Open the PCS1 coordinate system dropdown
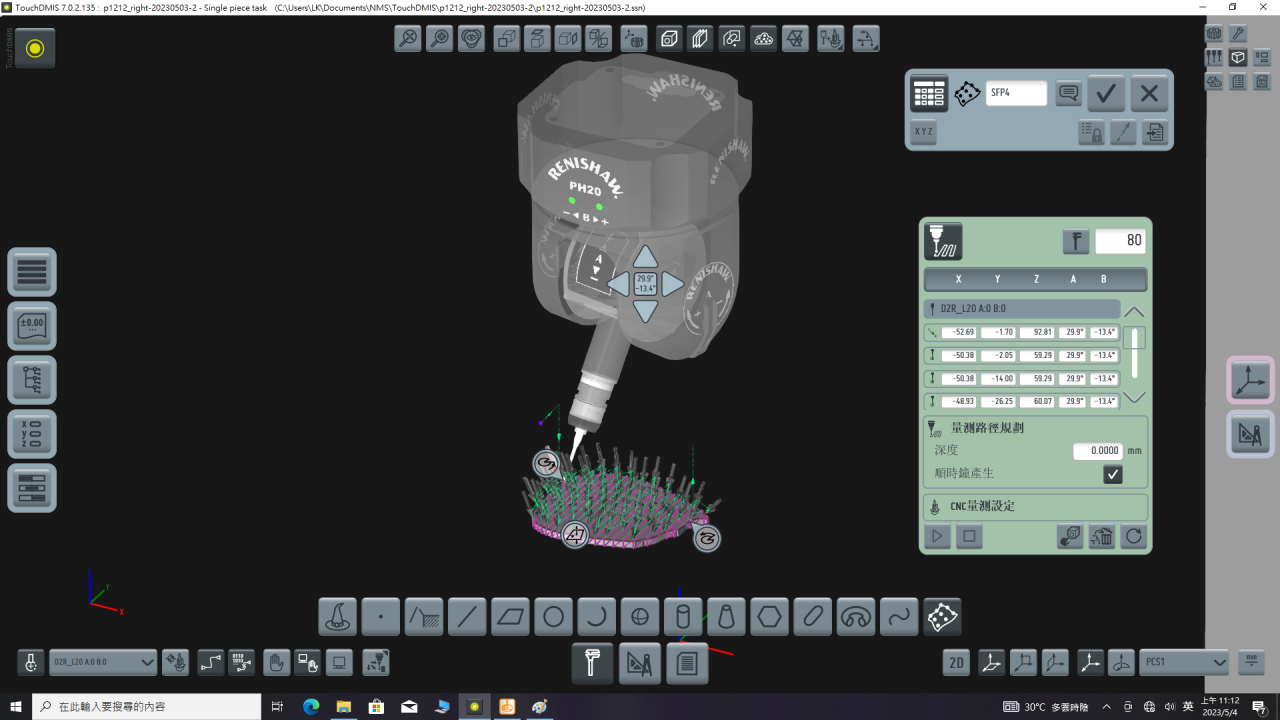1280x720 pixels. (x=1184, y=662)
